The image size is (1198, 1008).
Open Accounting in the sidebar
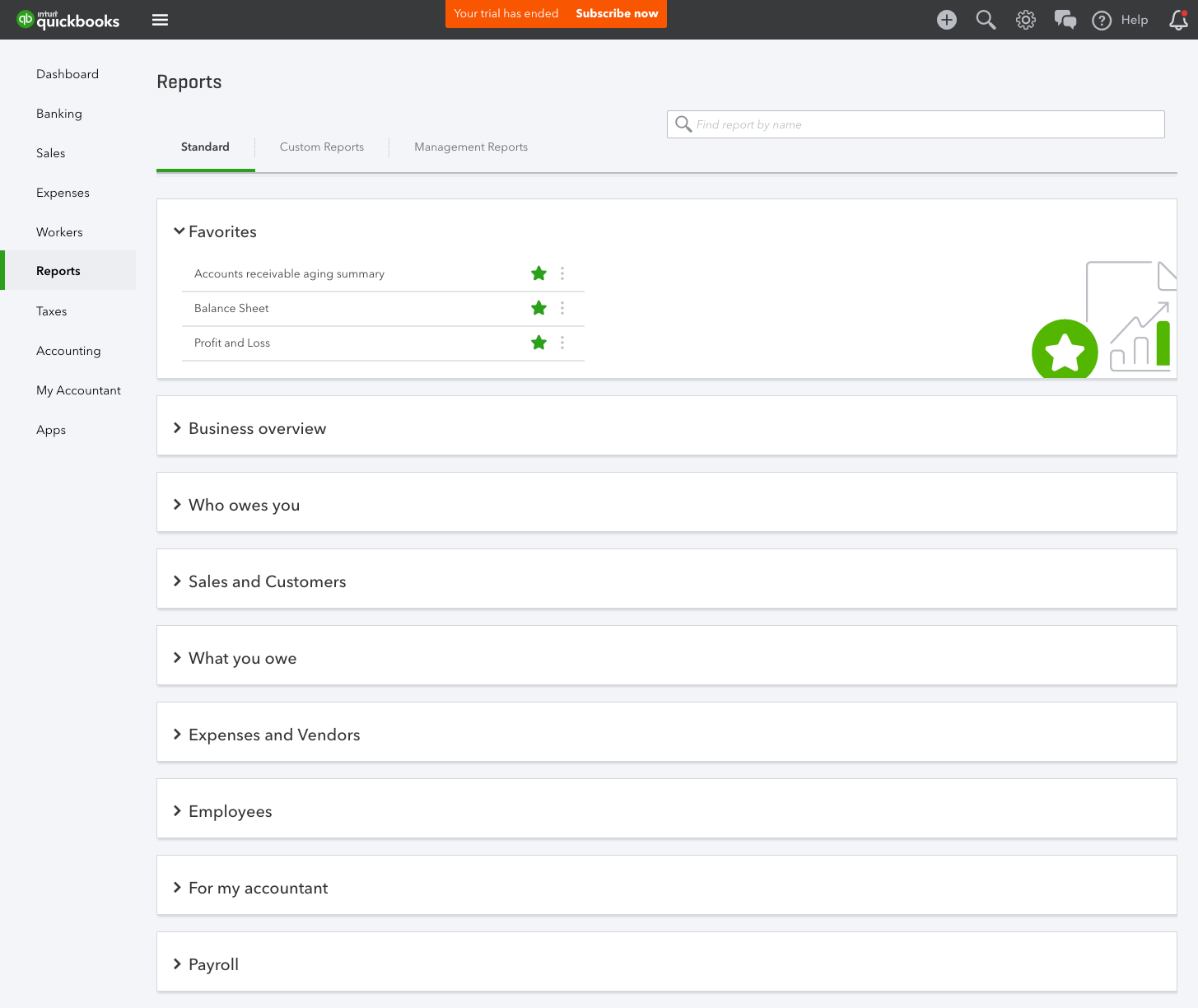click(68, 351)
